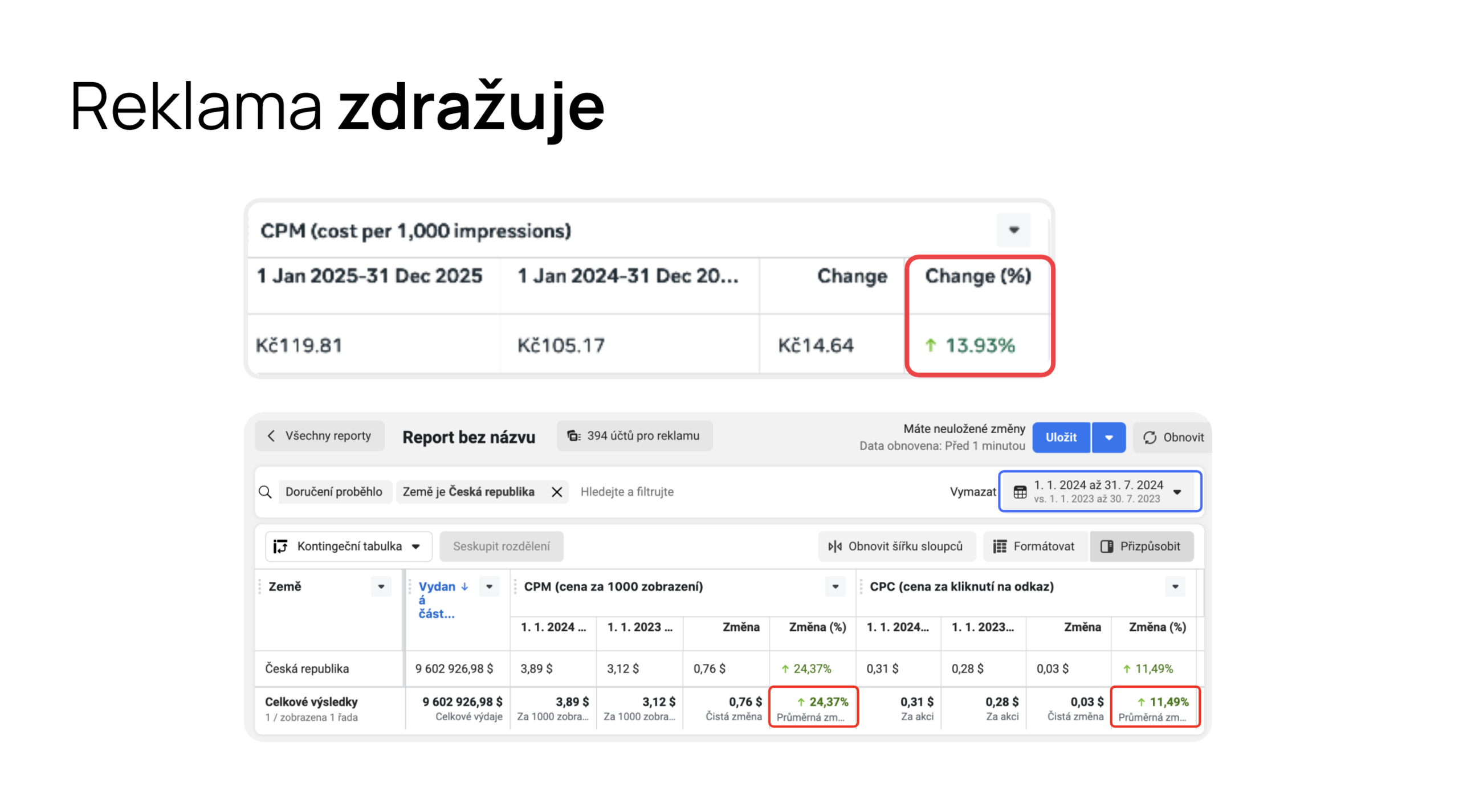
Task: Click the Obnovit refresh icon button
Action: pyautogui.click(x=1150, y=438)
